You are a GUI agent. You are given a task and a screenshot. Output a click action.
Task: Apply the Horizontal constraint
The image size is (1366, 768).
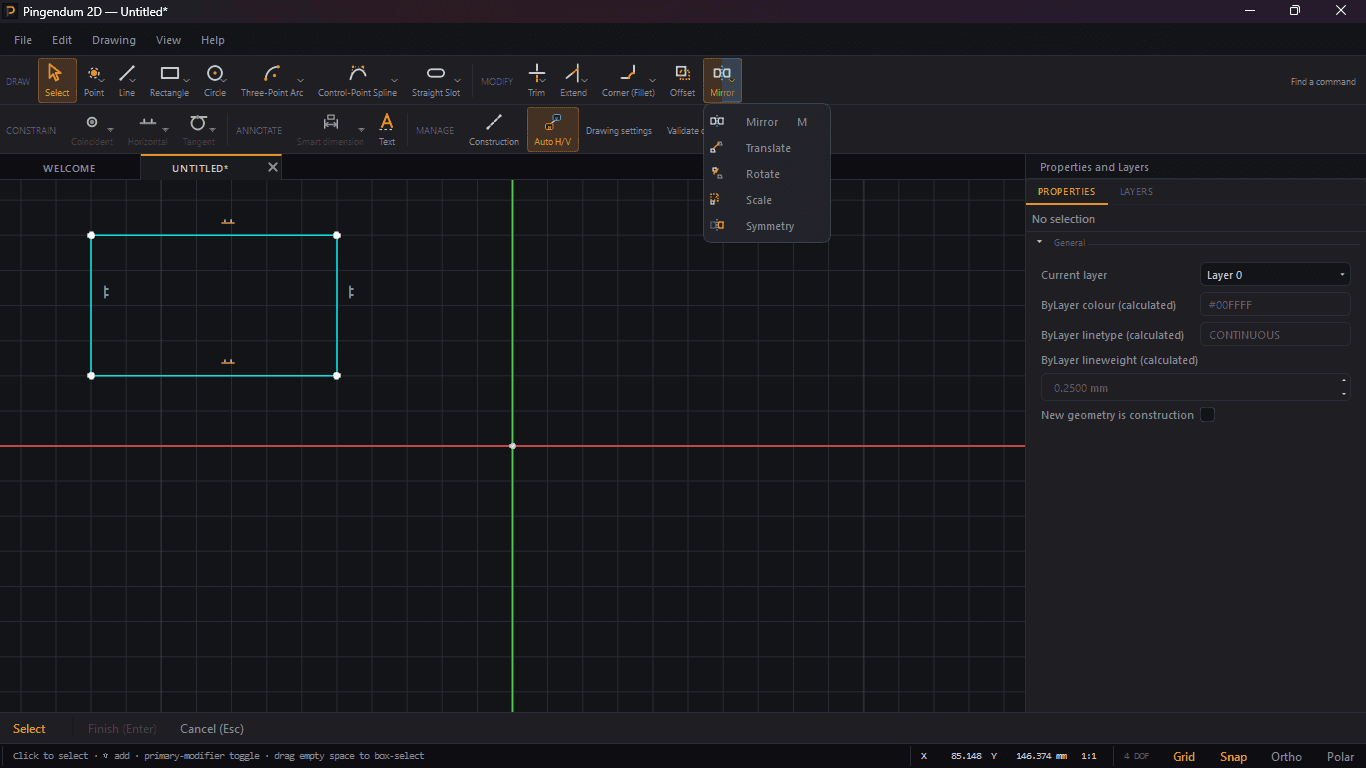[x=148, y=129]
